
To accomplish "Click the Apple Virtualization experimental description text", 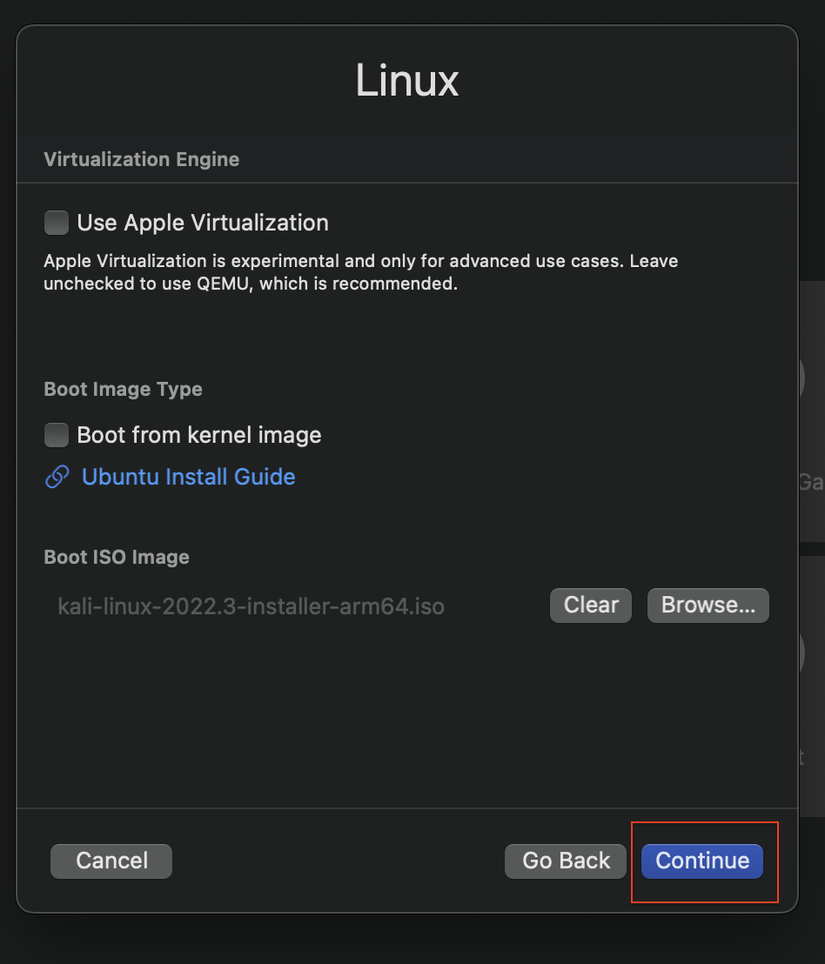I will point(360,272).
